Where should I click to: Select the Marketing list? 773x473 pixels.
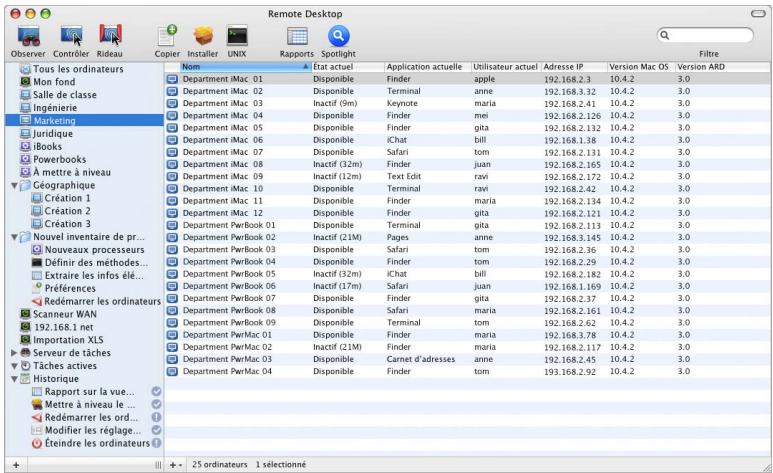point(84,120)
